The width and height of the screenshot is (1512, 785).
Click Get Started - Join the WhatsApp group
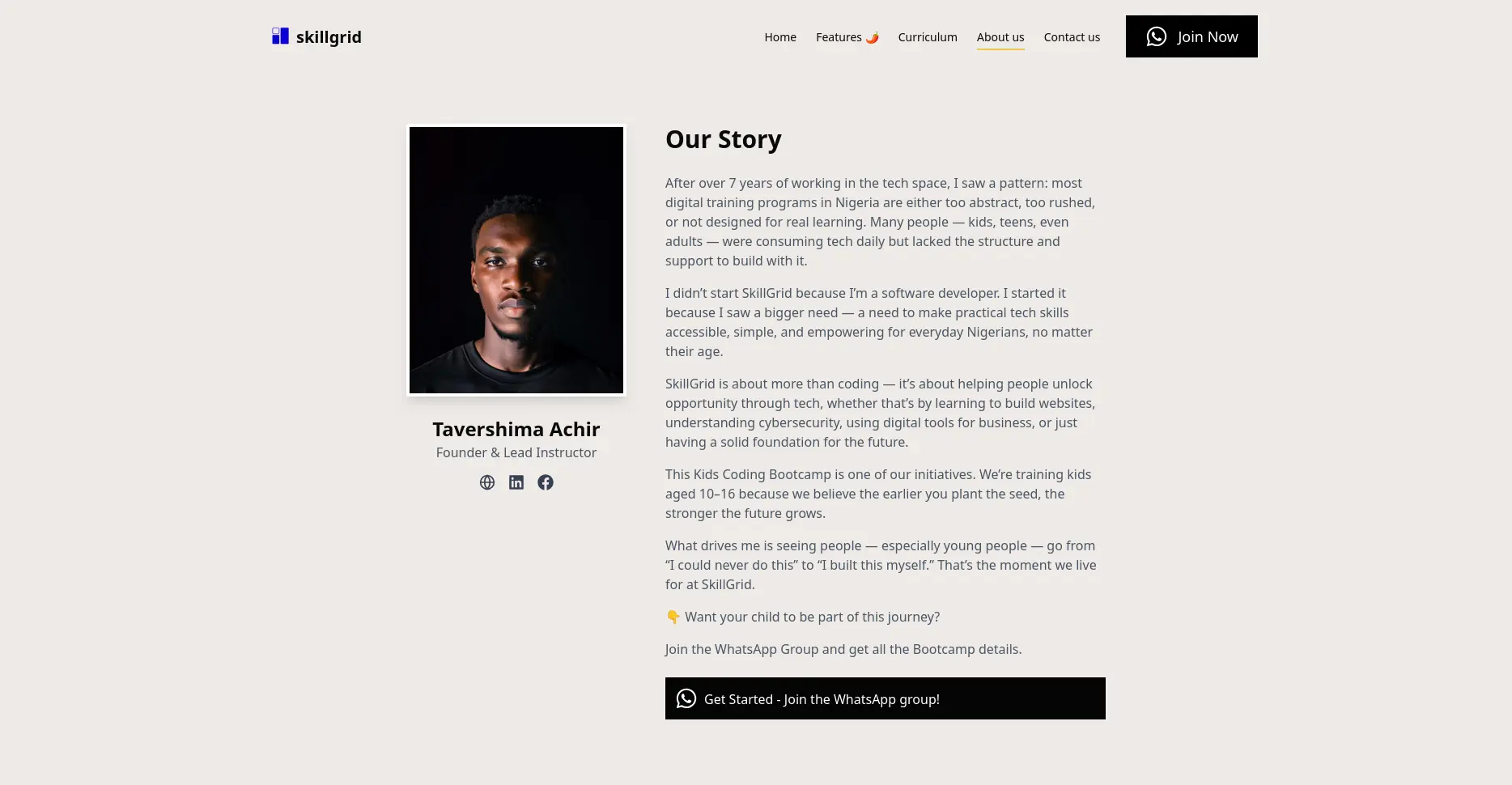pyautogui.click(x=886, y=698)
